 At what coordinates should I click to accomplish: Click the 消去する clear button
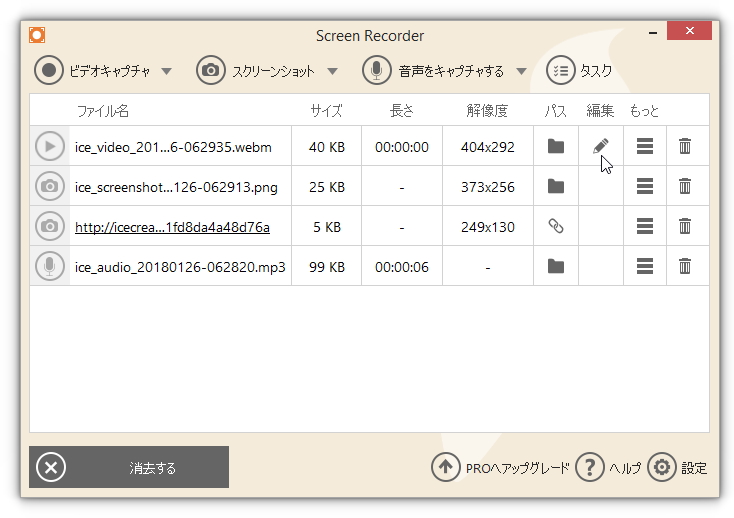(x=129, y=467)
